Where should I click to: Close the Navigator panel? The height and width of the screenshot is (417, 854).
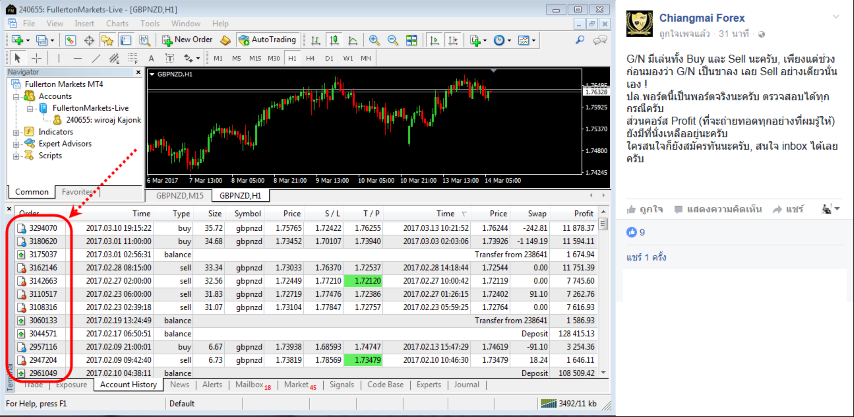coord(138,72)
